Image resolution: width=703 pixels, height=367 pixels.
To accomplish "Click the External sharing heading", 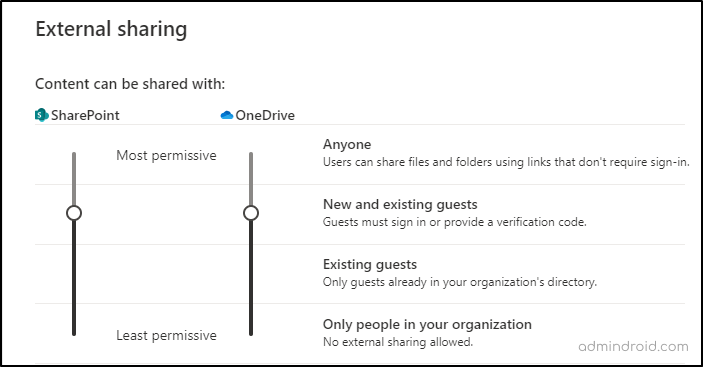I will [111, 30].
